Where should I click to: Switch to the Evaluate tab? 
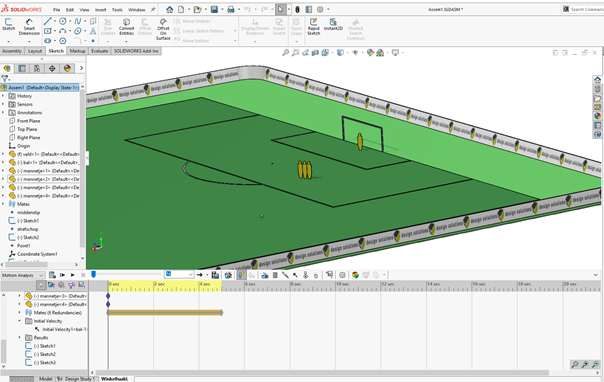[100, 51]
